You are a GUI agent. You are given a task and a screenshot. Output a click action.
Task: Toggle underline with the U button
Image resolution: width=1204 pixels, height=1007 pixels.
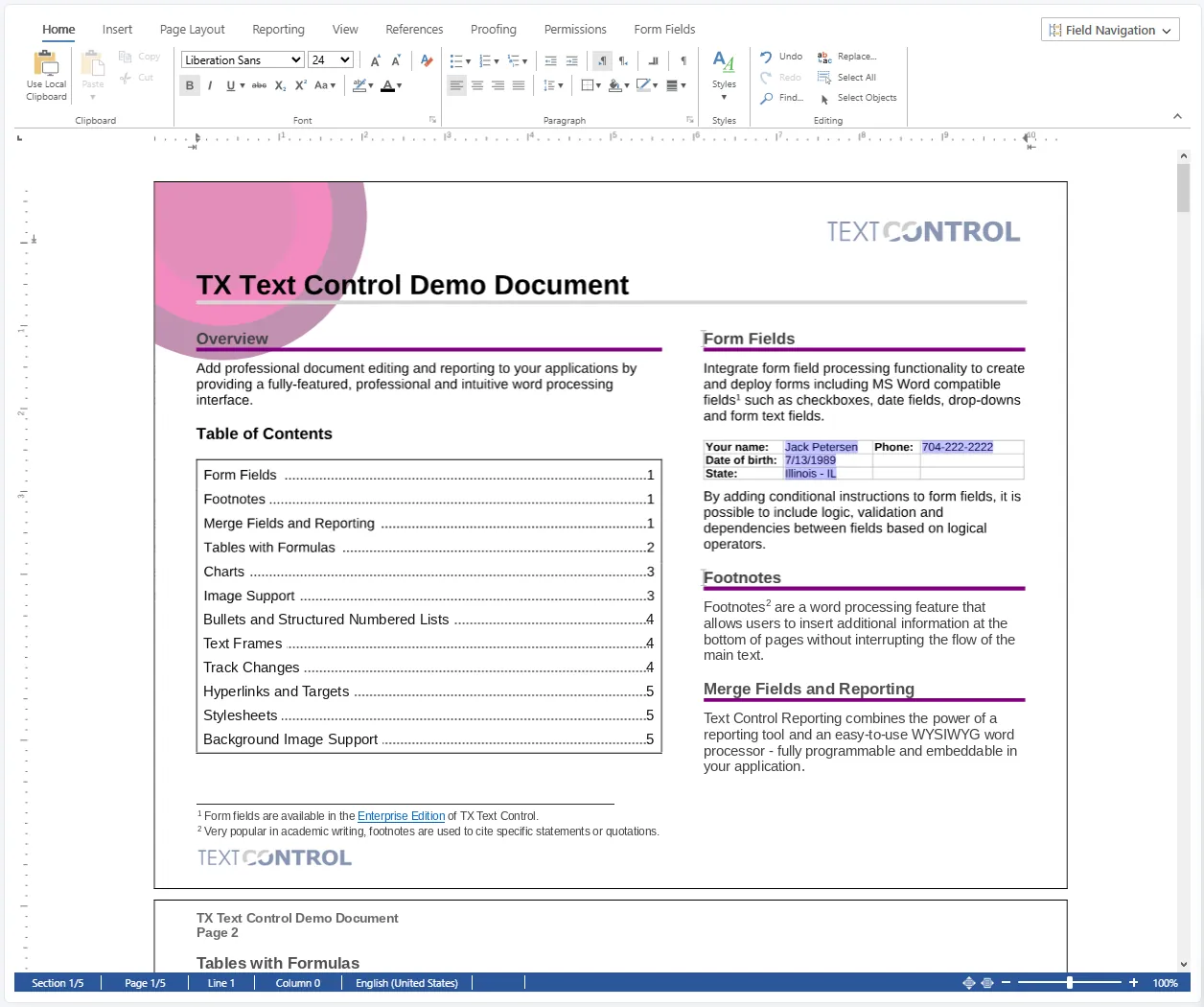point(230,85)
